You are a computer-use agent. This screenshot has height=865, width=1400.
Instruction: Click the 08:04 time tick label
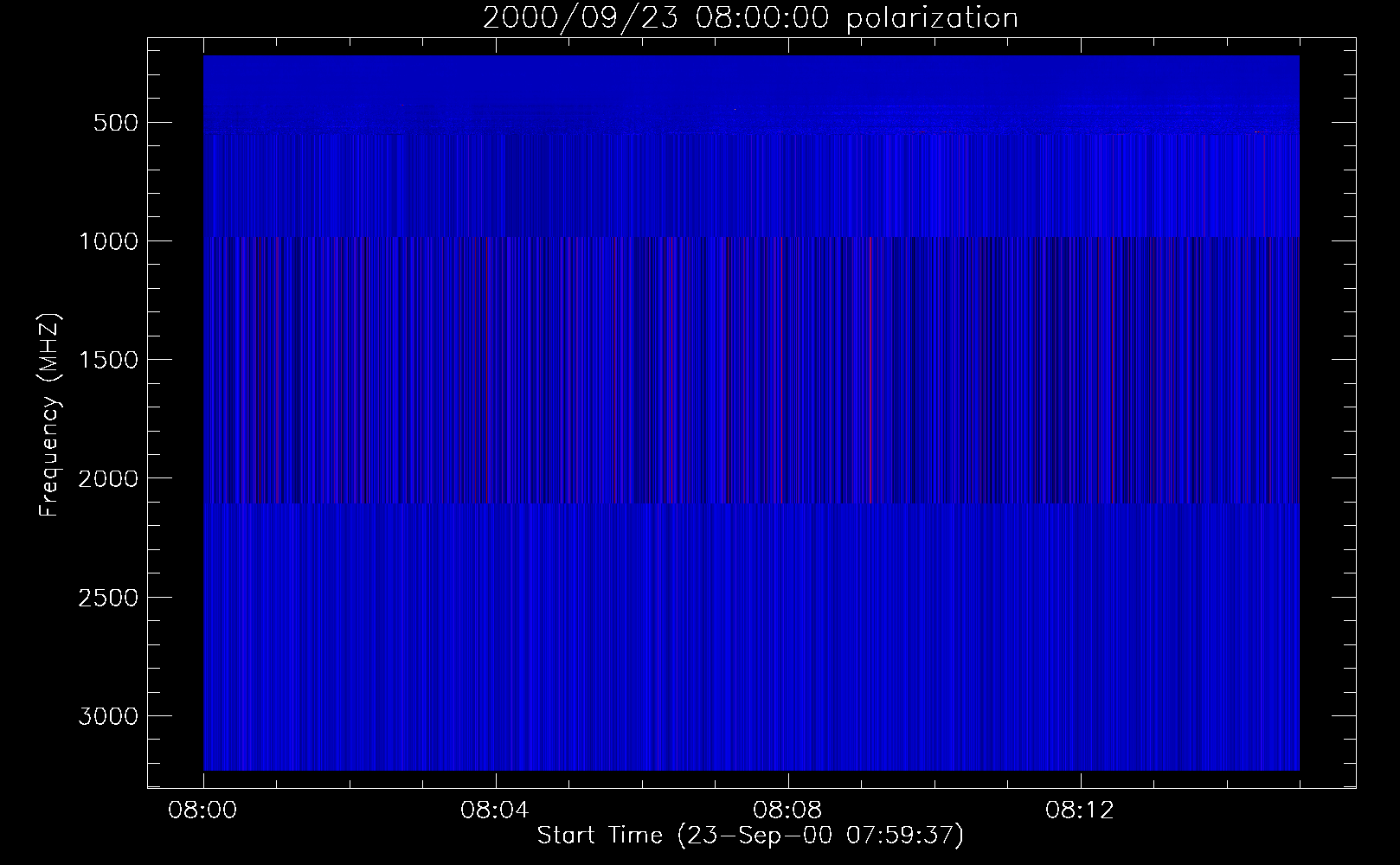(496, 811)
